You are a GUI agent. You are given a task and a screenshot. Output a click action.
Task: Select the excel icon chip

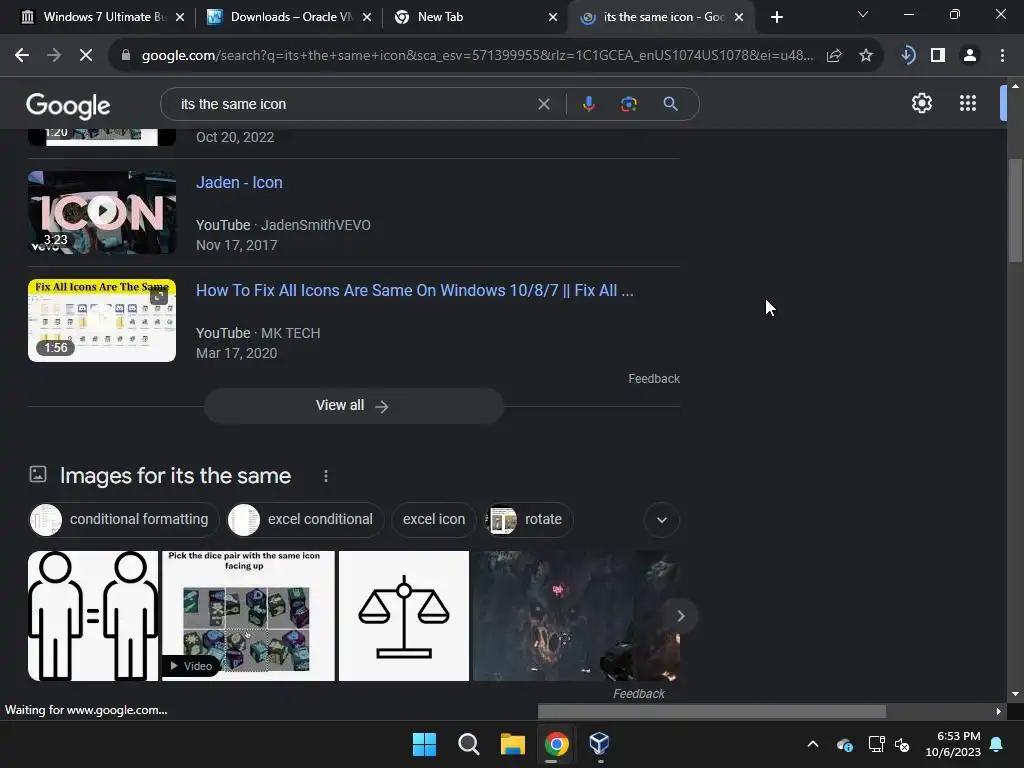tap(434, 520)
